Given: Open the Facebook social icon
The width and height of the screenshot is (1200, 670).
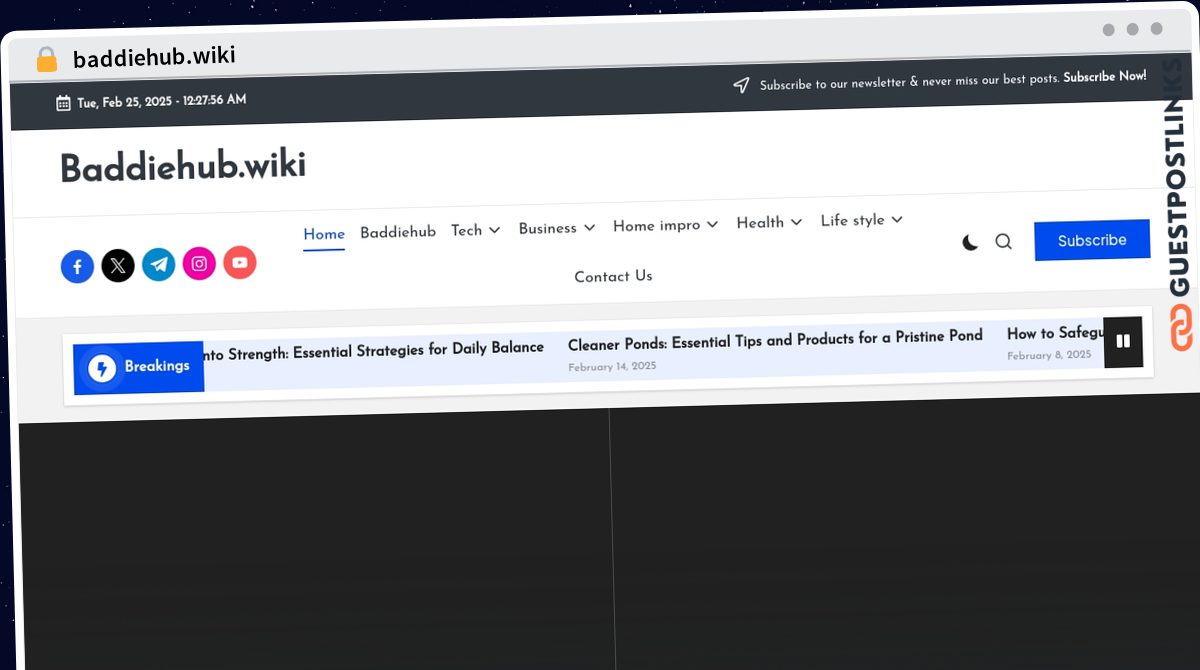Looking at the screenshot, I should pos(78,267).
